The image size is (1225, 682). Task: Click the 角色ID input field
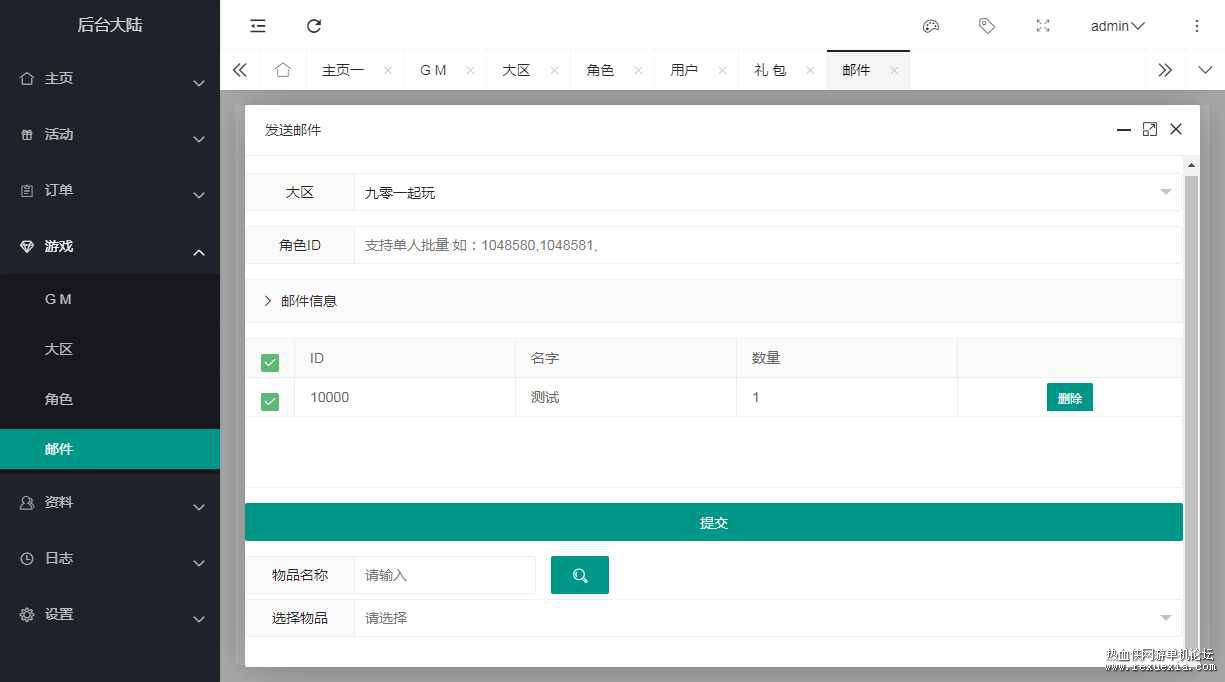768,245
